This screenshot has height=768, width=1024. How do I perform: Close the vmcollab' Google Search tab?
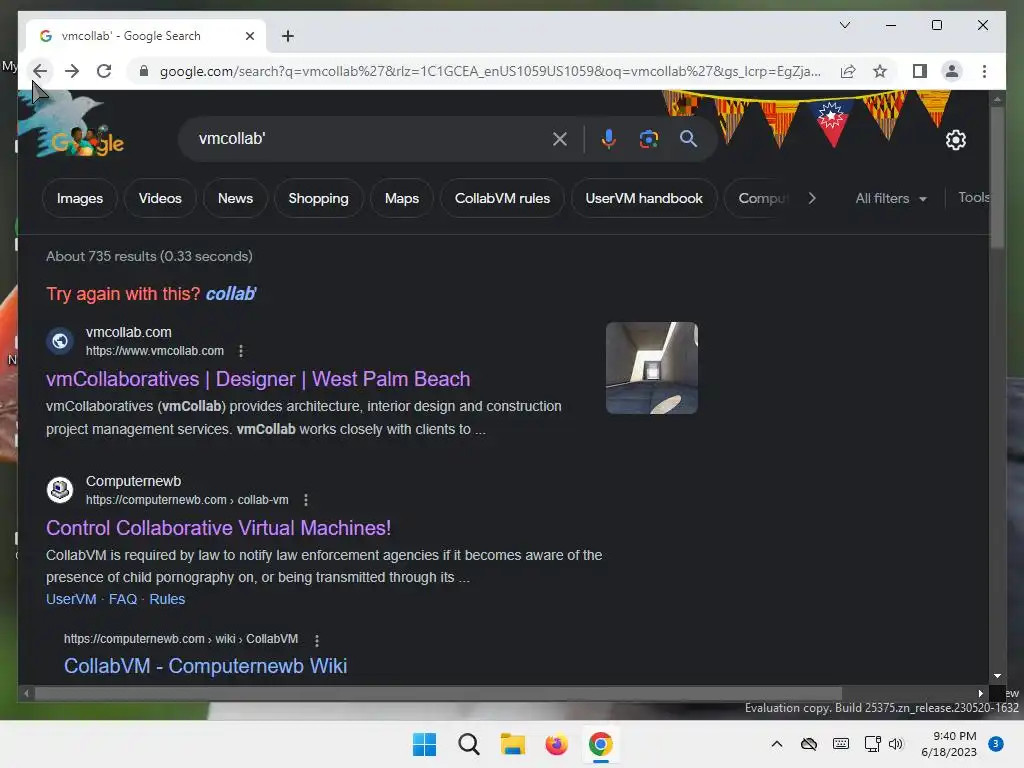point(249,36)
